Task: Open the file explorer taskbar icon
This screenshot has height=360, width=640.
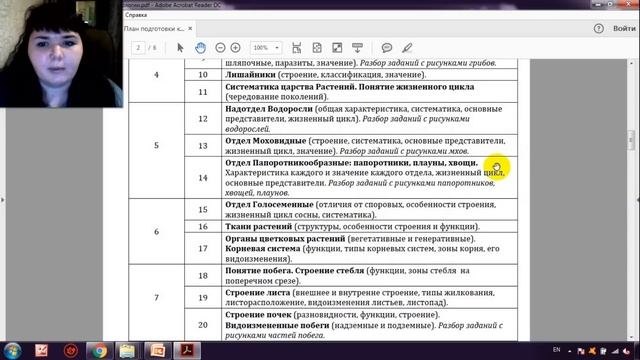Action: pyautogui.click(x=127, y=351)
